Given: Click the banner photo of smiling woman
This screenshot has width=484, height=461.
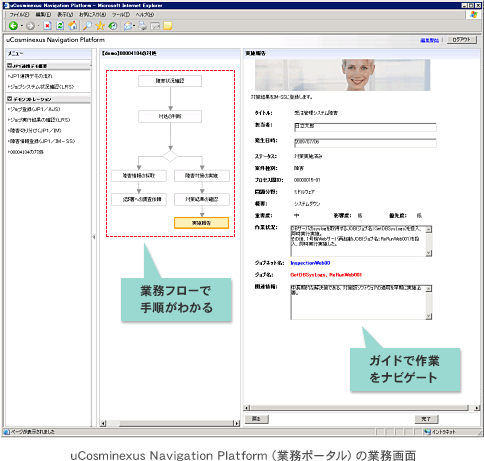Looking at the screenshot, I should [x=342, y=75].
